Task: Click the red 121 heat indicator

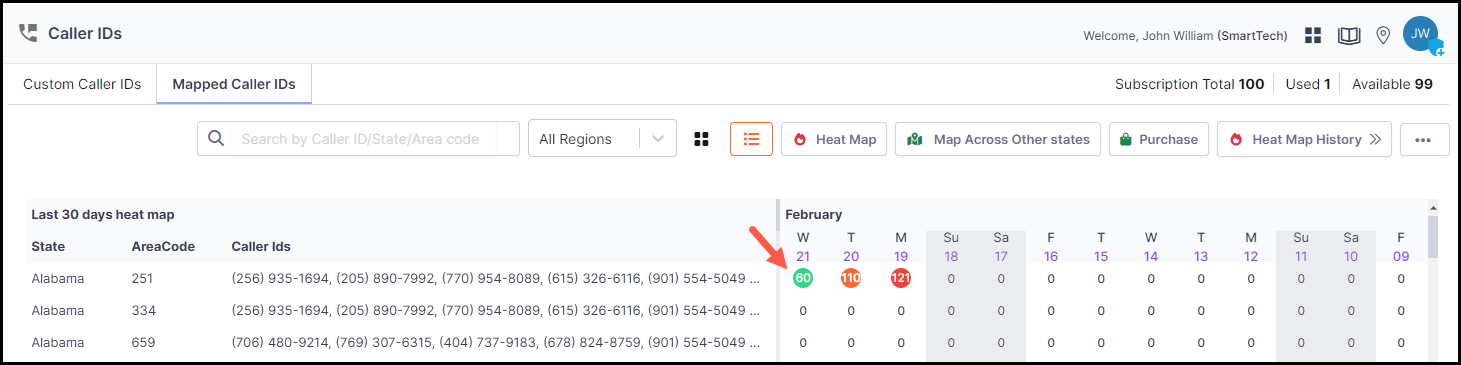Action: 901,278
